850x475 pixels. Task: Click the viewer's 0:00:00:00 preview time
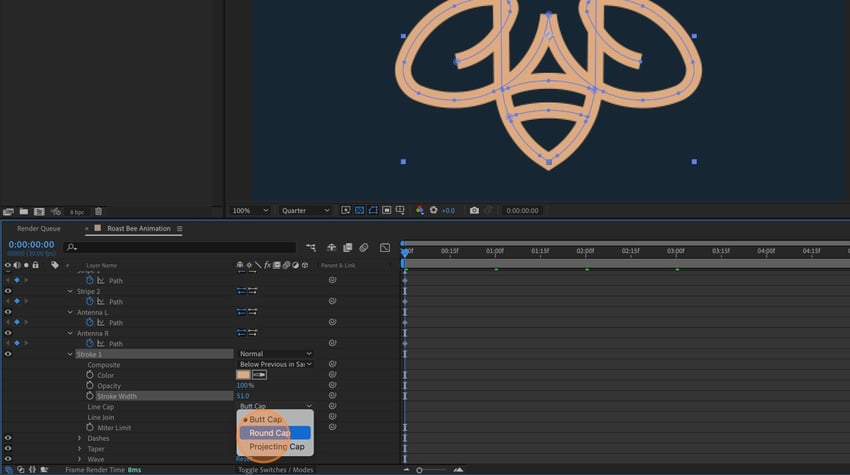[522, 210]
